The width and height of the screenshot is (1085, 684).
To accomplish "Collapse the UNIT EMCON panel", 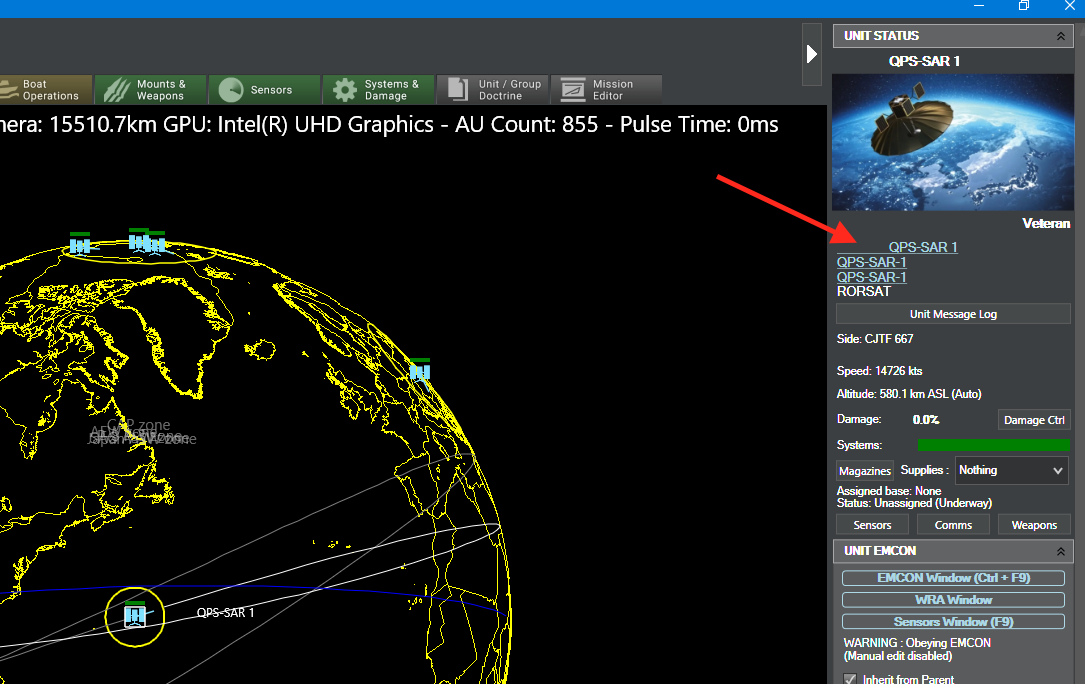I will 1061,551.
